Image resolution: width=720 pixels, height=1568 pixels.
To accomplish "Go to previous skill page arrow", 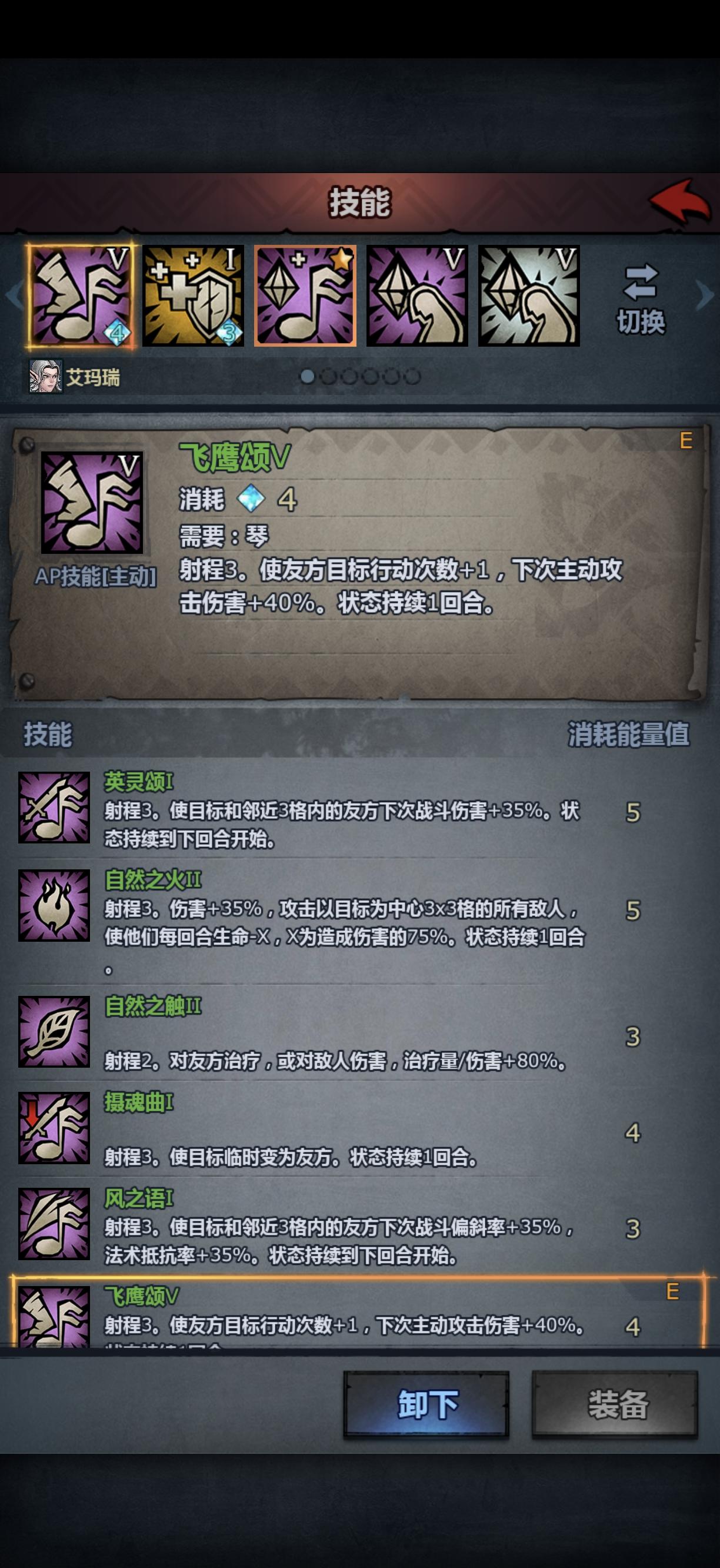I will [x=14, y=296].
